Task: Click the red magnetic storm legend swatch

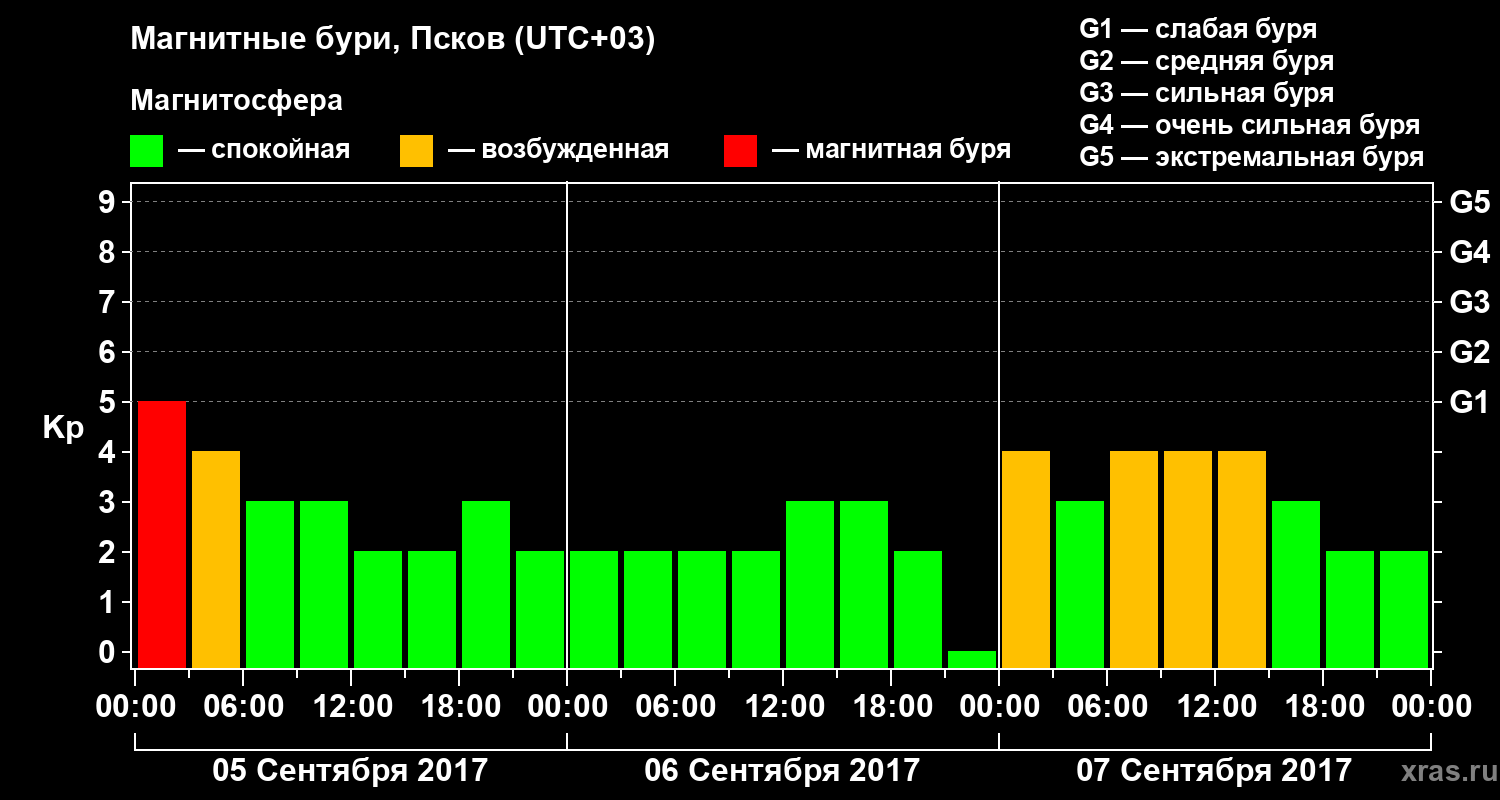Action: tap(740, 151)
